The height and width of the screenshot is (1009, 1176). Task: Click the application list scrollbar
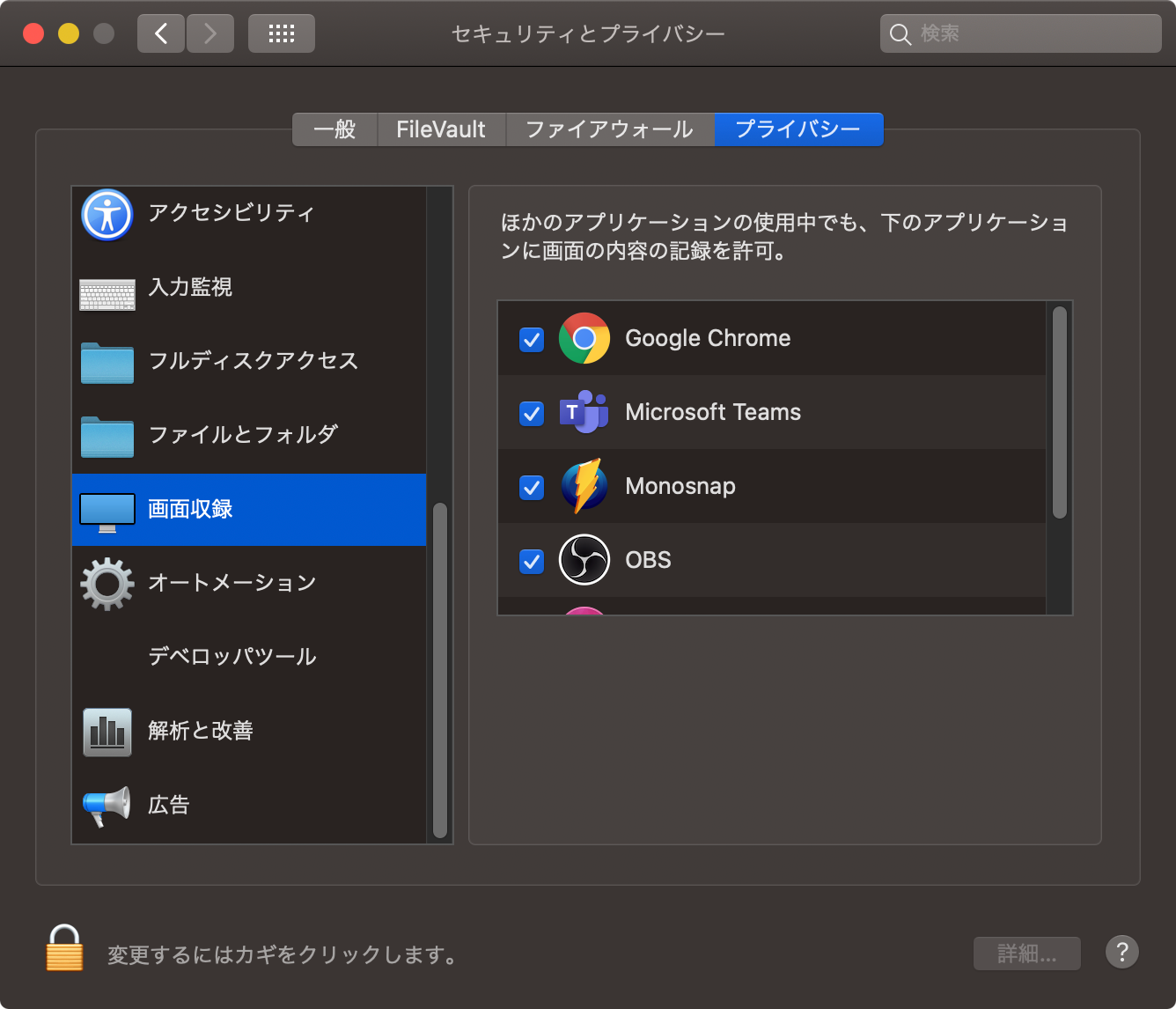(1060, 412)
